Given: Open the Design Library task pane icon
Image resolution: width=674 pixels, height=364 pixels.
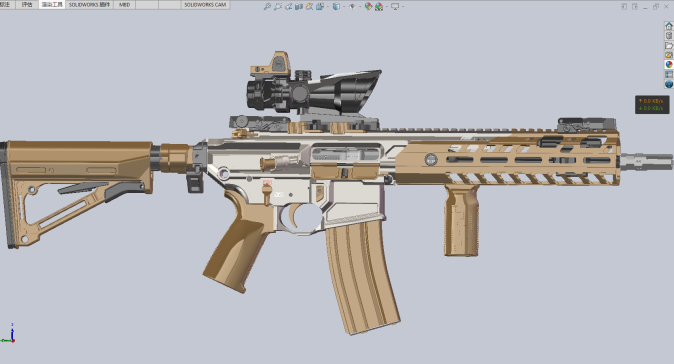Looking at the screenshot, I should (x=669, y=36).
